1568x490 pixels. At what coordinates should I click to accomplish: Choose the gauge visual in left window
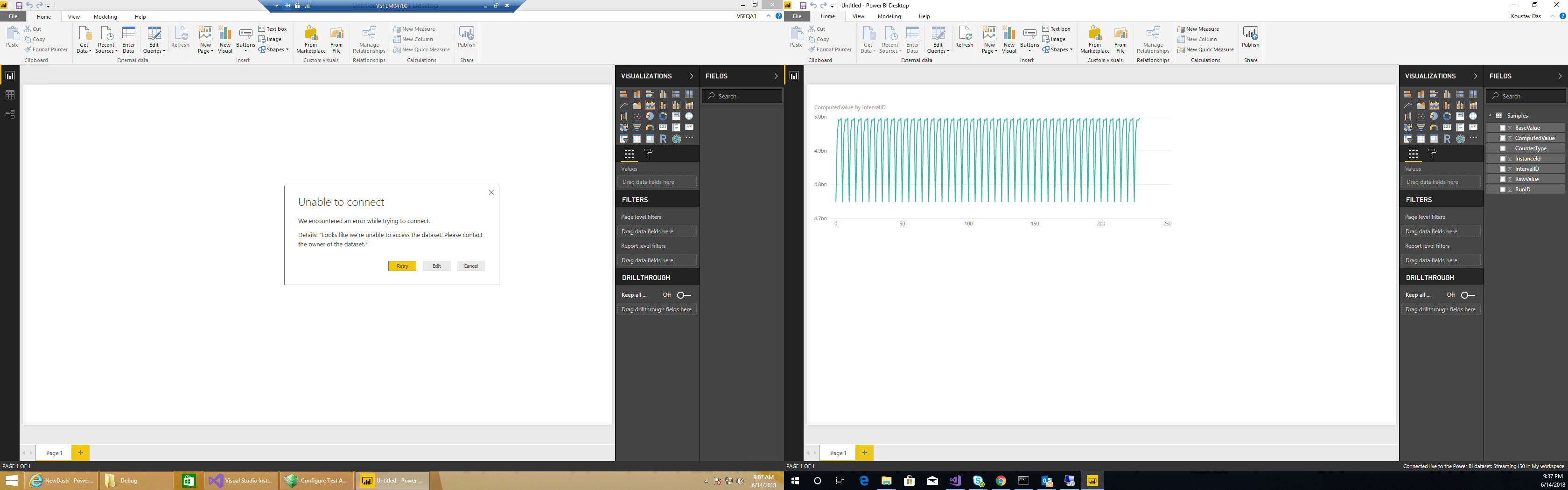click(650, 128)
